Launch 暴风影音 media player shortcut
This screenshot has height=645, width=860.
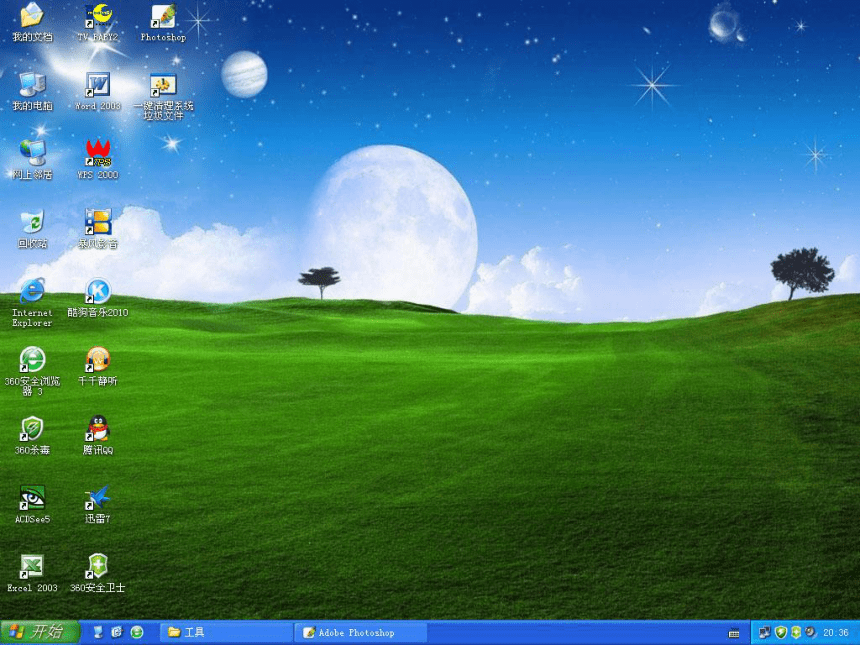98,229
